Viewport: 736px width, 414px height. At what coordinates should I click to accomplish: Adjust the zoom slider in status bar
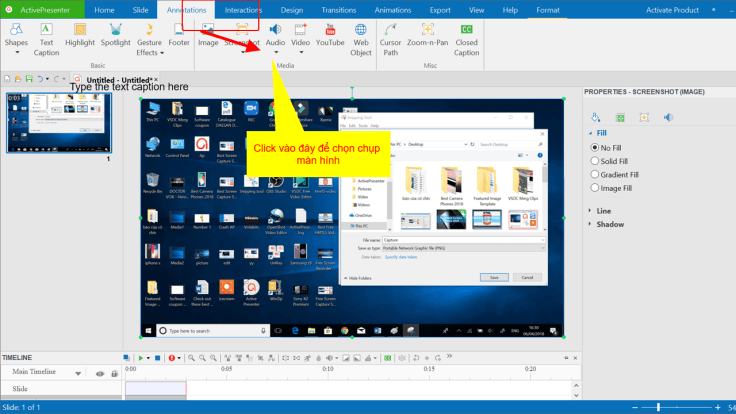pyautogui.click(x=658, y=407)
